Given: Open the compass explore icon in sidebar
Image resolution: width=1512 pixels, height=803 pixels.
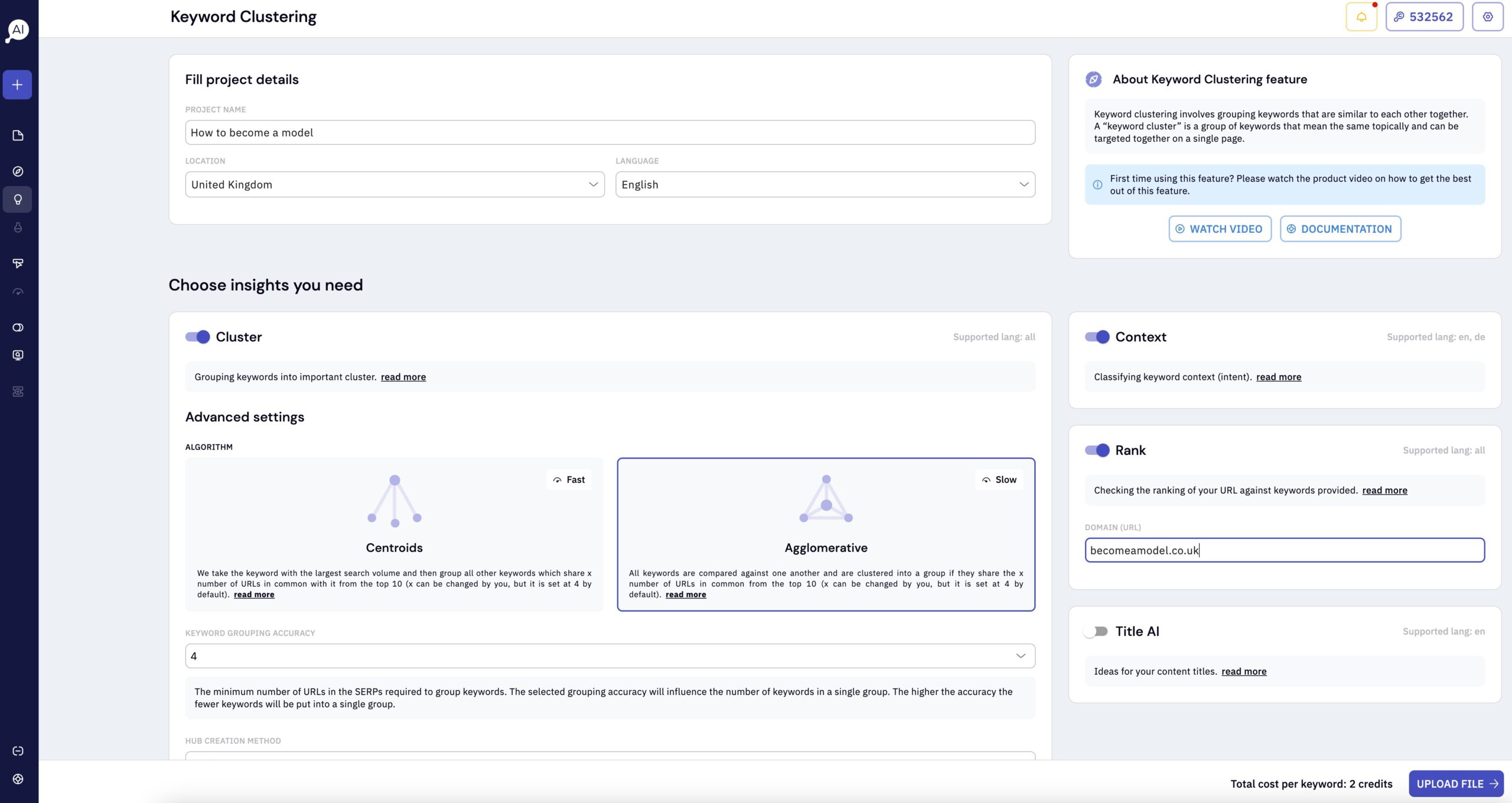Looking at the screenshot, I should pyautogui.click(x=17, y=171).
